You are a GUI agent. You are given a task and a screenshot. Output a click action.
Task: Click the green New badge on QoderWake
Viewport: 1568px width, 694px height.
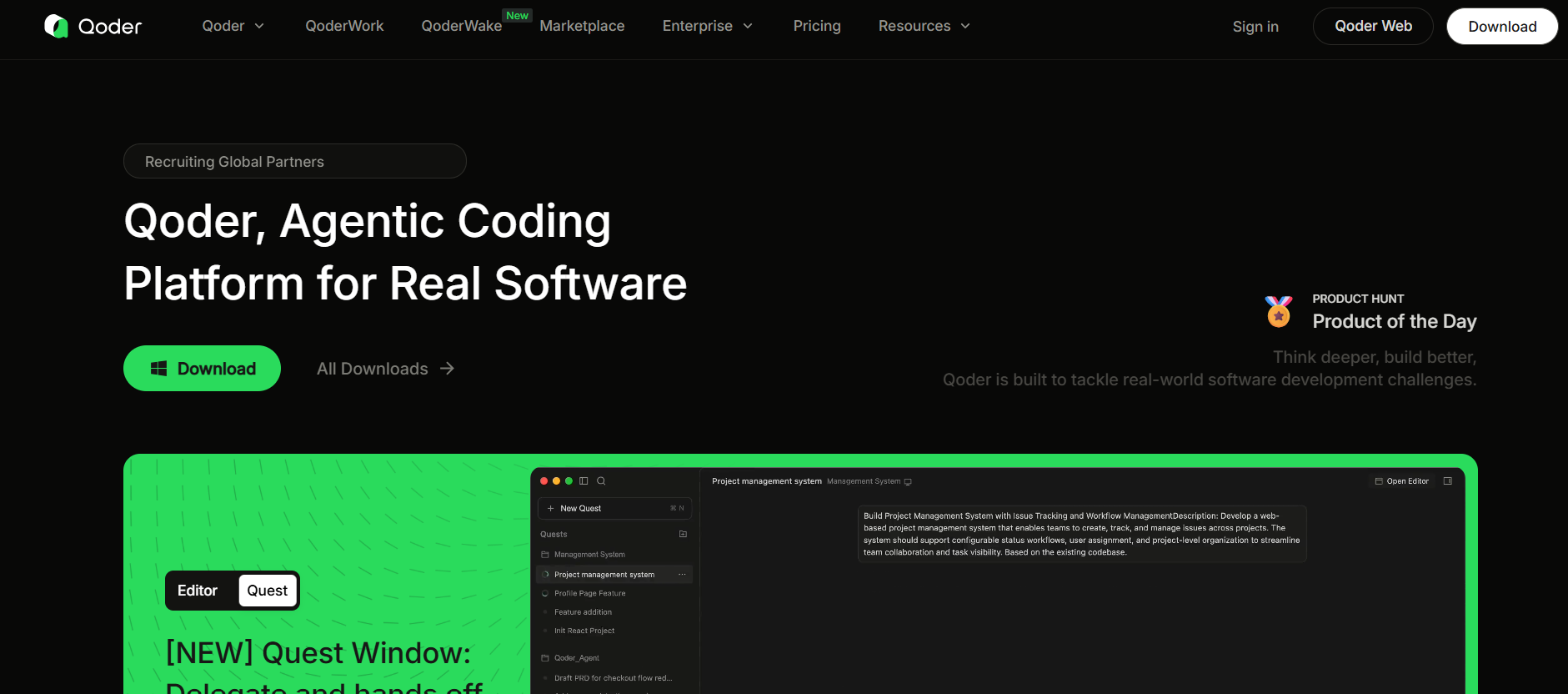(x=518, y=16)
